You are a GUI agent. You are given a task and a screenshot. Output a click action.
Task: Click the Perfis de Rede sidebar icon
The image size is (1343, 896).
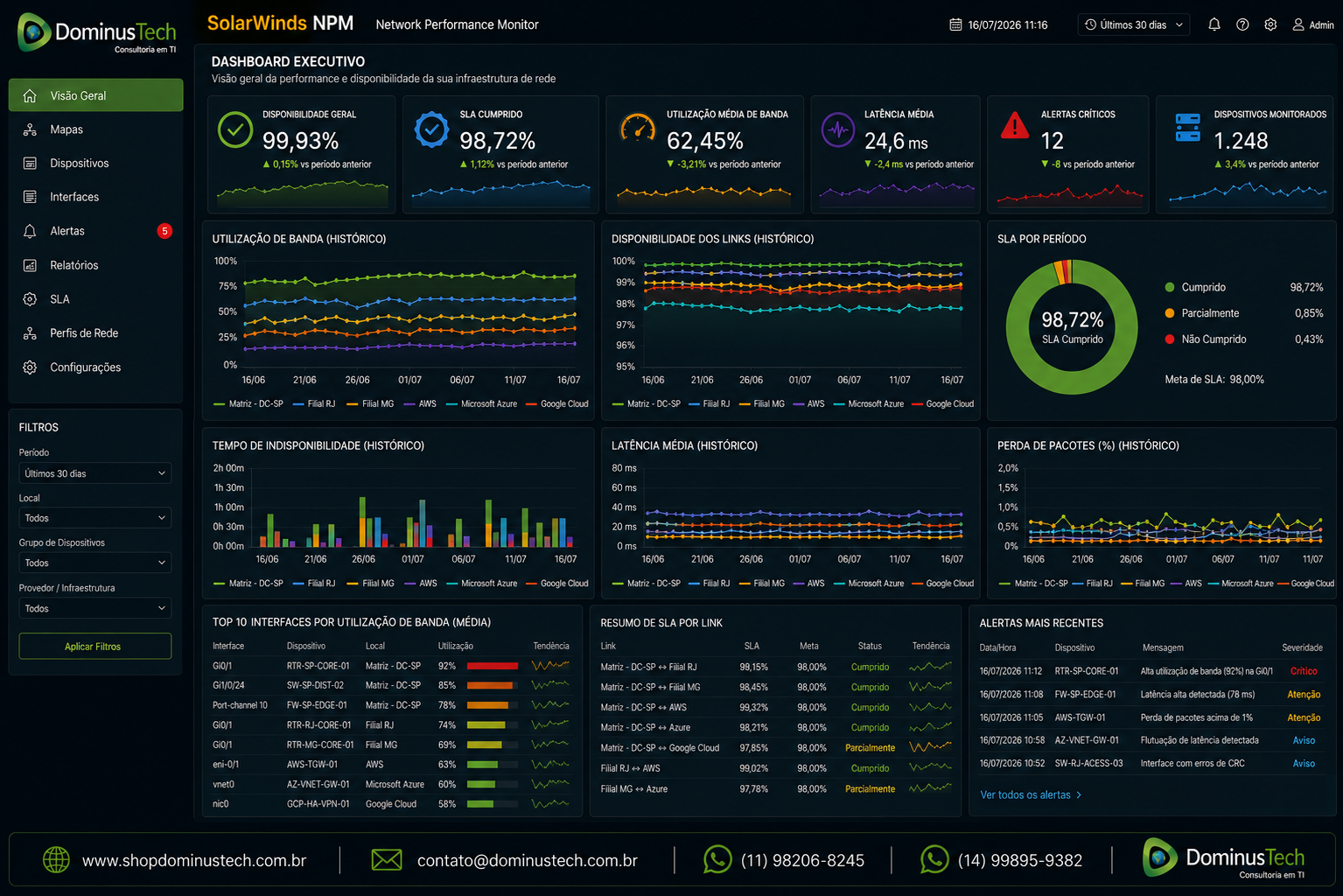click(30, 333)
